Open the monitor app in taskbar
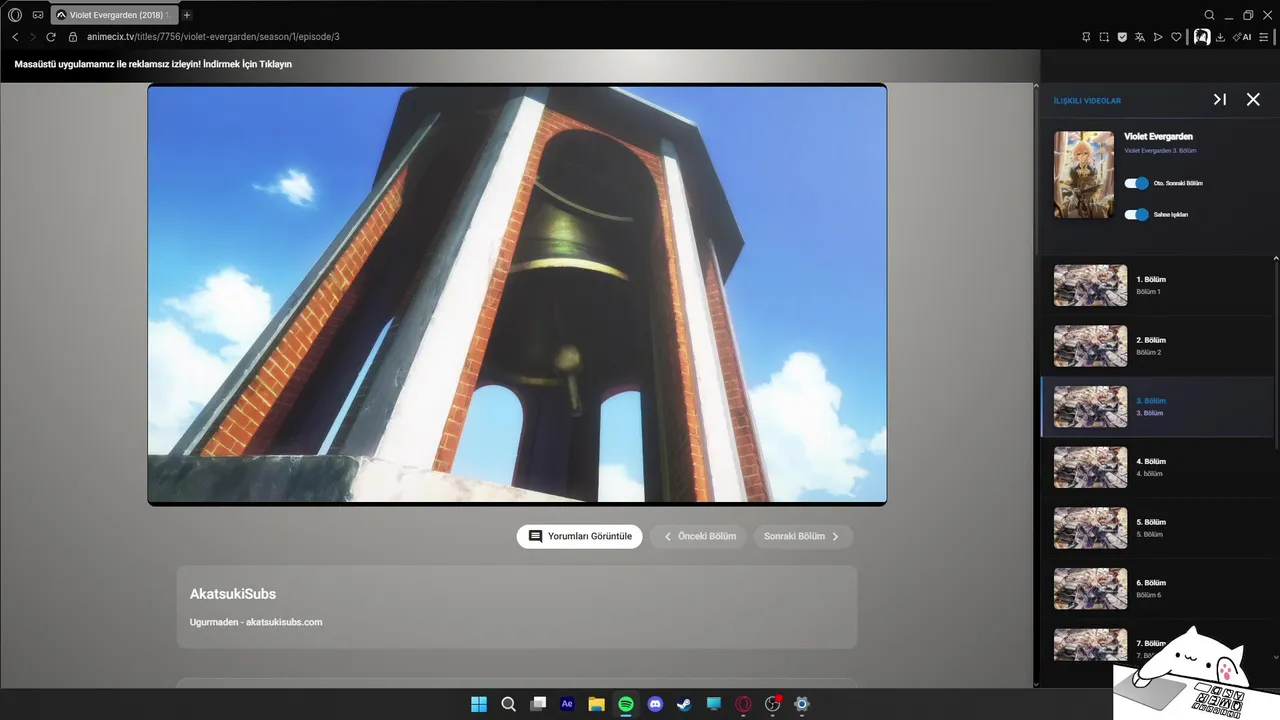Screen dimensions: 1280x720 pos(714,704)
